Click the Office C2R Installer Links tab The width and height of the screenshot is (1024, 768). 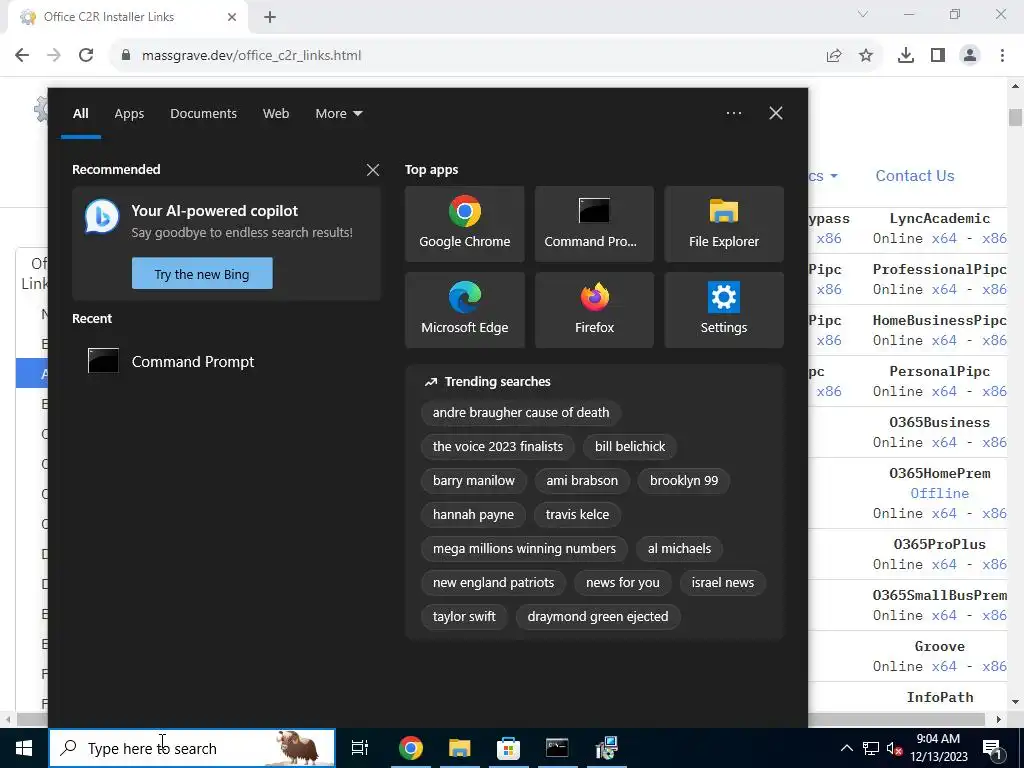pos(127,18)
